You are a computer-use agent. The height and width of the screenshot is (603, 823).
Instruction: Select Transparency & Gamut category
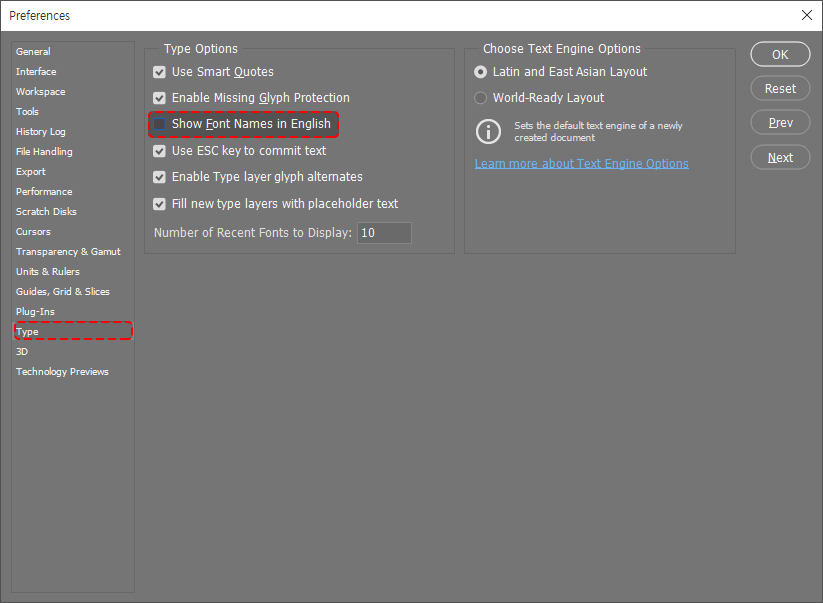point(68,251)
